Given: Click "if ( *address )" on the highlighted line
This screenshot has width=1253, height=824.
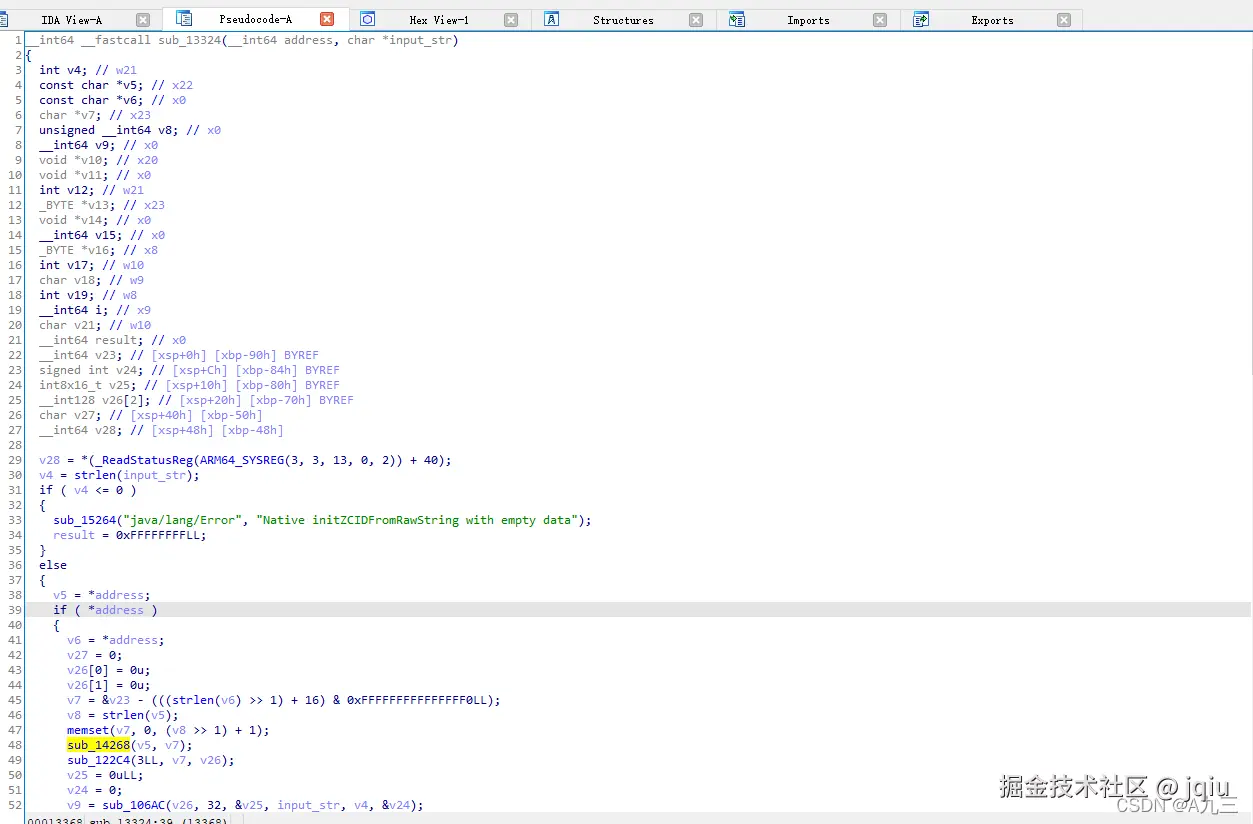Looking at the screenshot, I should pos(105,610).
